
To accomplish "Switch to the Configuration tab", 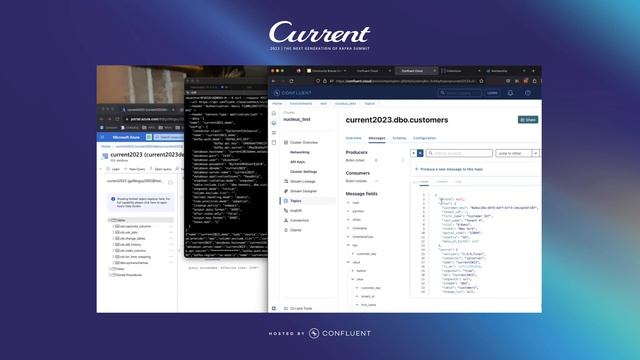I will [424, 138].
